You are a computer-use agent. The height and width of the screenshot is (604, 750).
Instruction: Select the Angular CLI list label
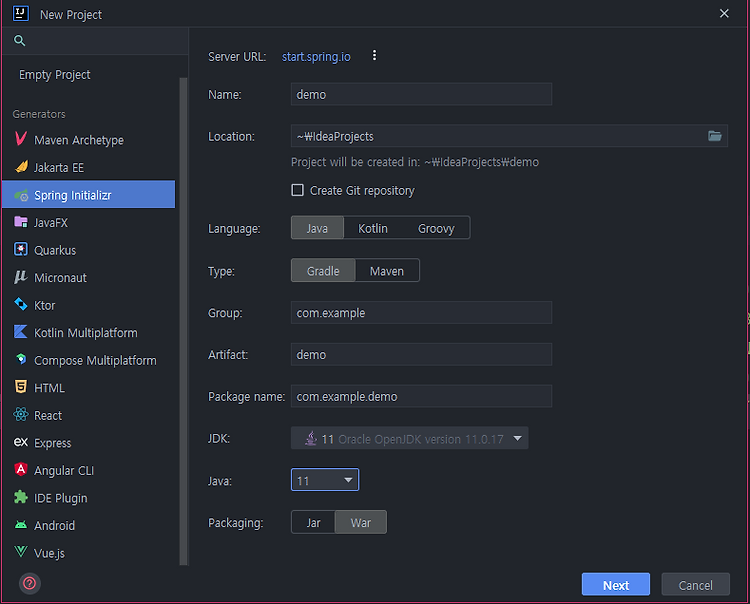pyautogui.click(x=64, y=471)
